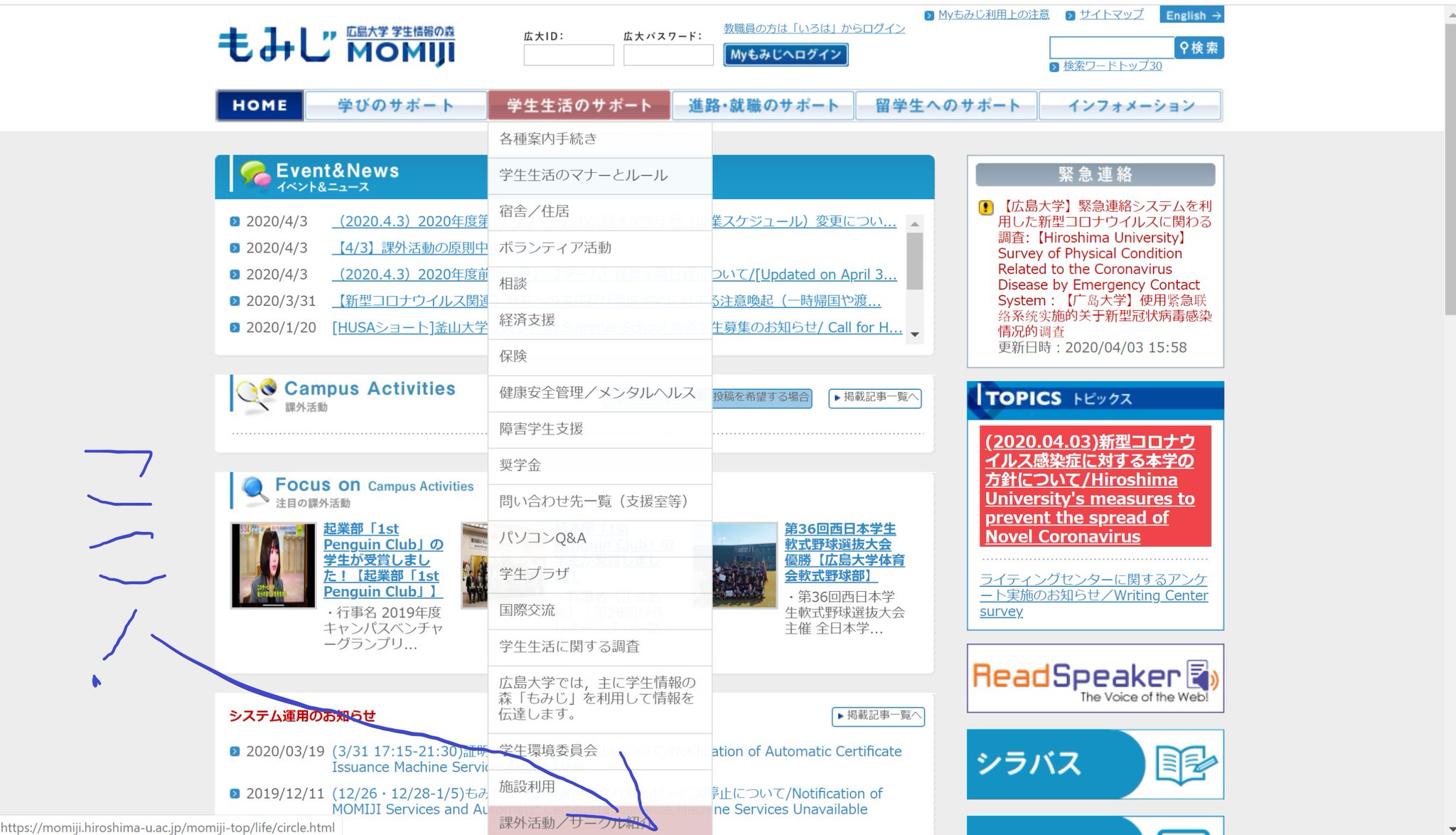Click the Momiji site logo
Image resolution: width=1456 pixels, height=835 pixels.
pos(336,46)
